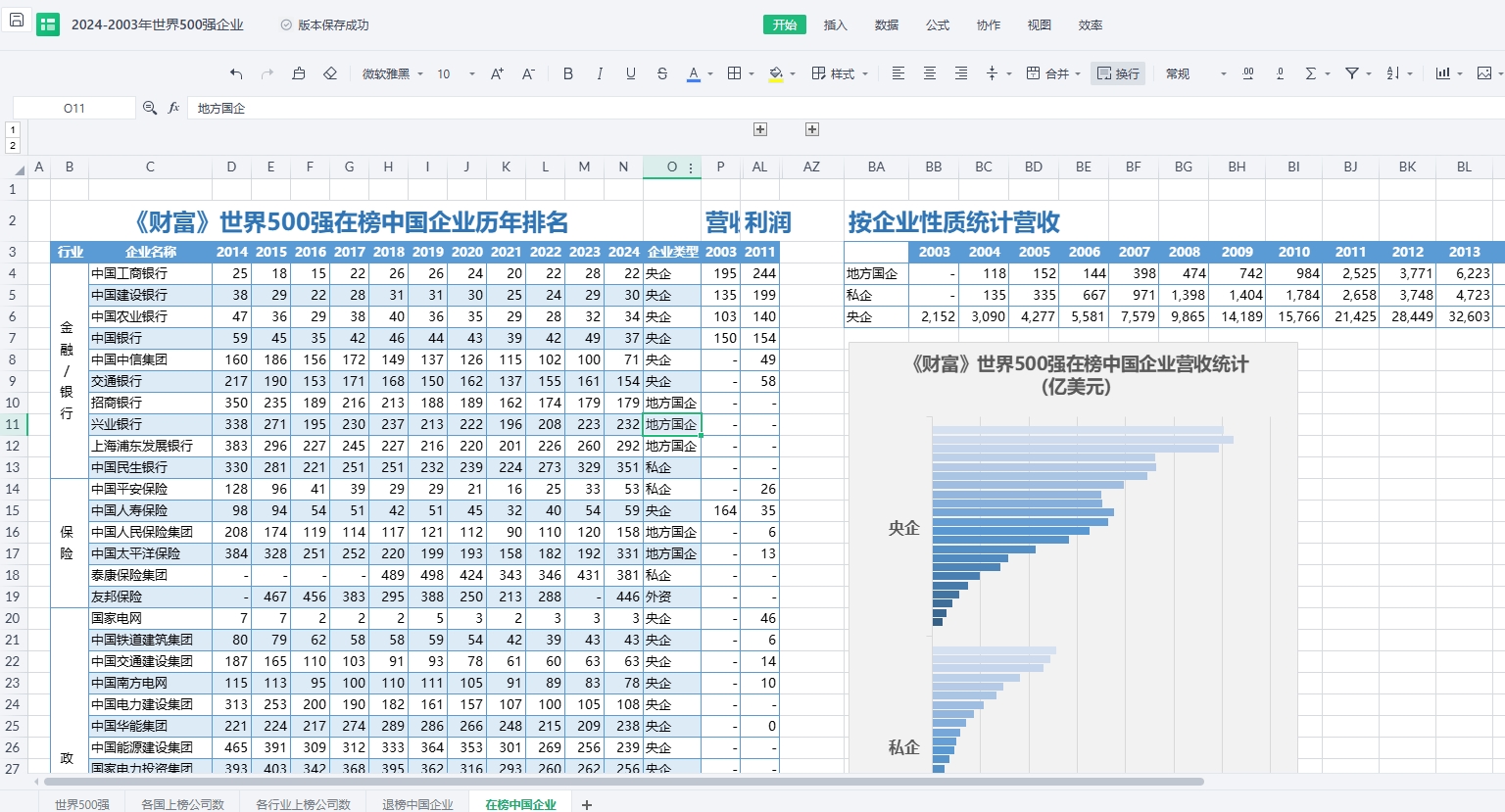The height and width of the screenshot is (812, 1505).
Task: Open the 插入 Insert menu
Action: 836,24
